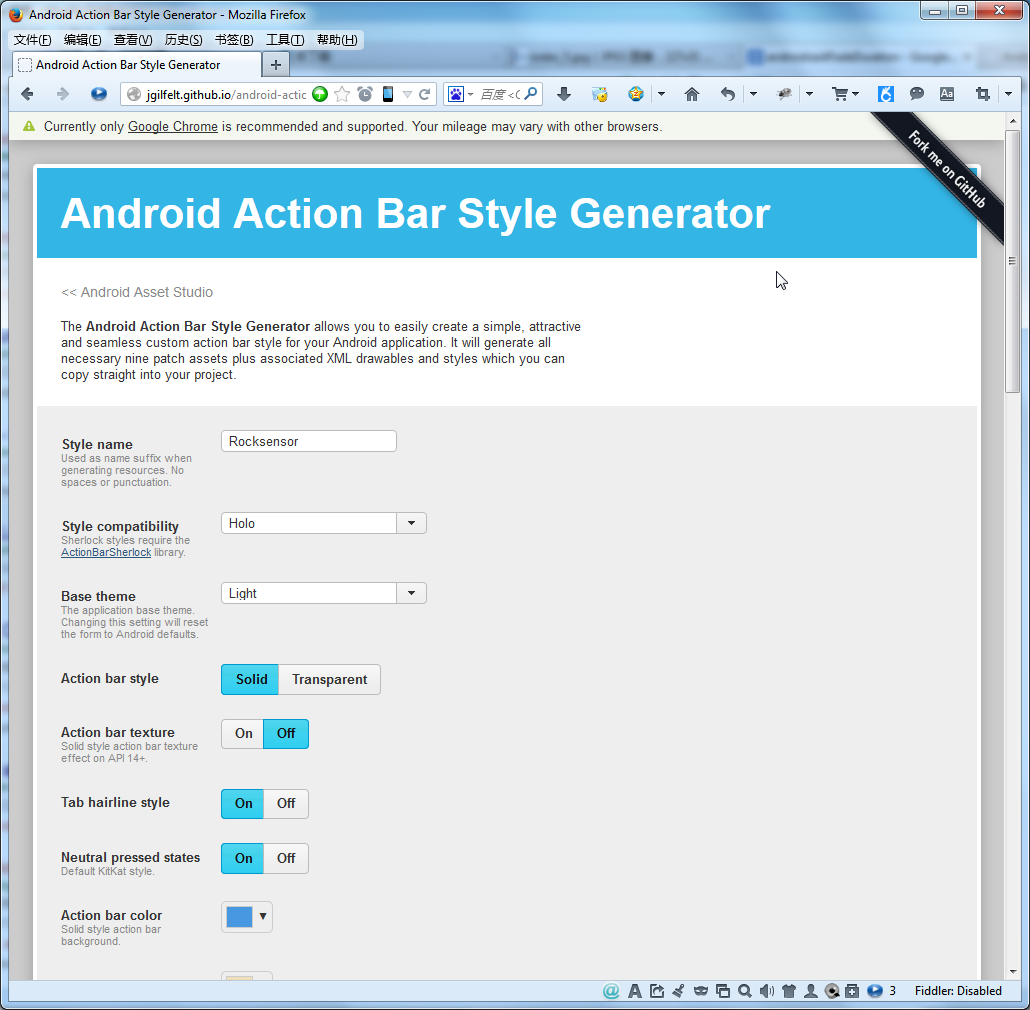Open downloads with the down arrow icon
The image size is (1030, 1010).
pos(564,95)
